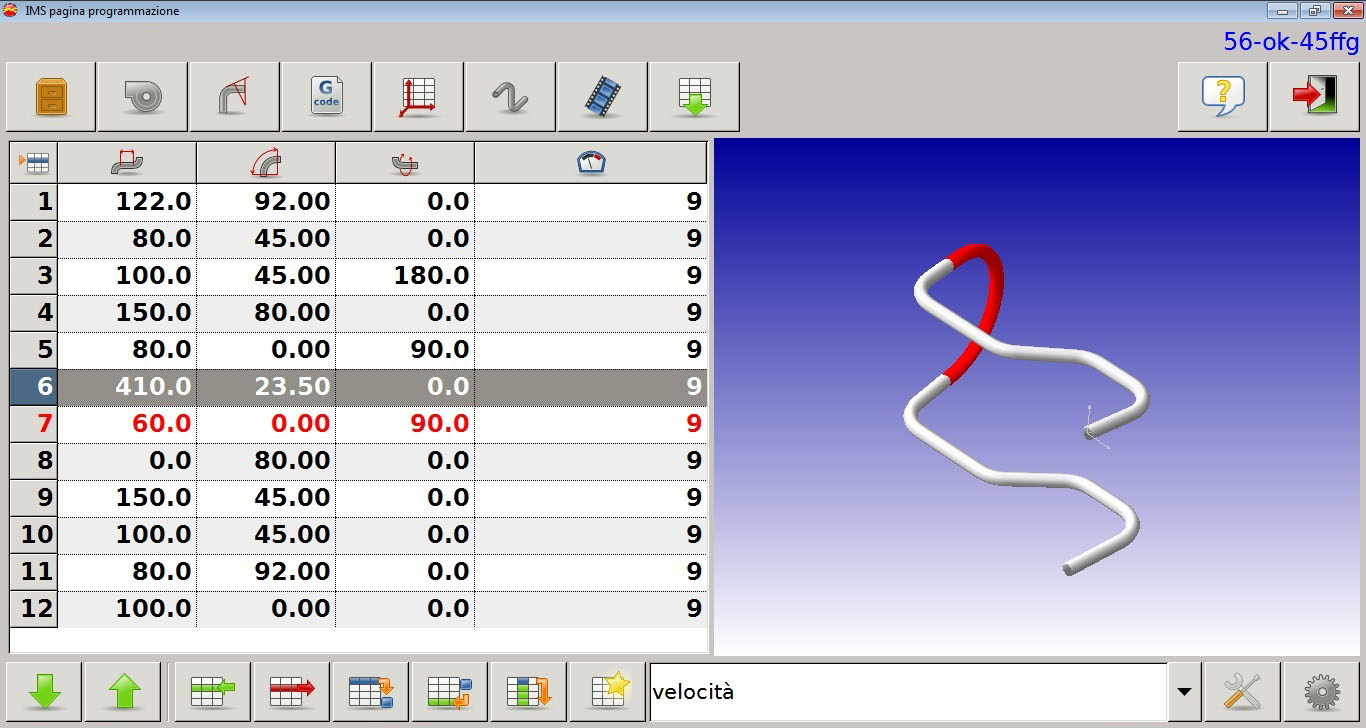The image size is (1366, 728).
Task: Click the wrench and screwdriver tools button
Action: [1242, 691]
